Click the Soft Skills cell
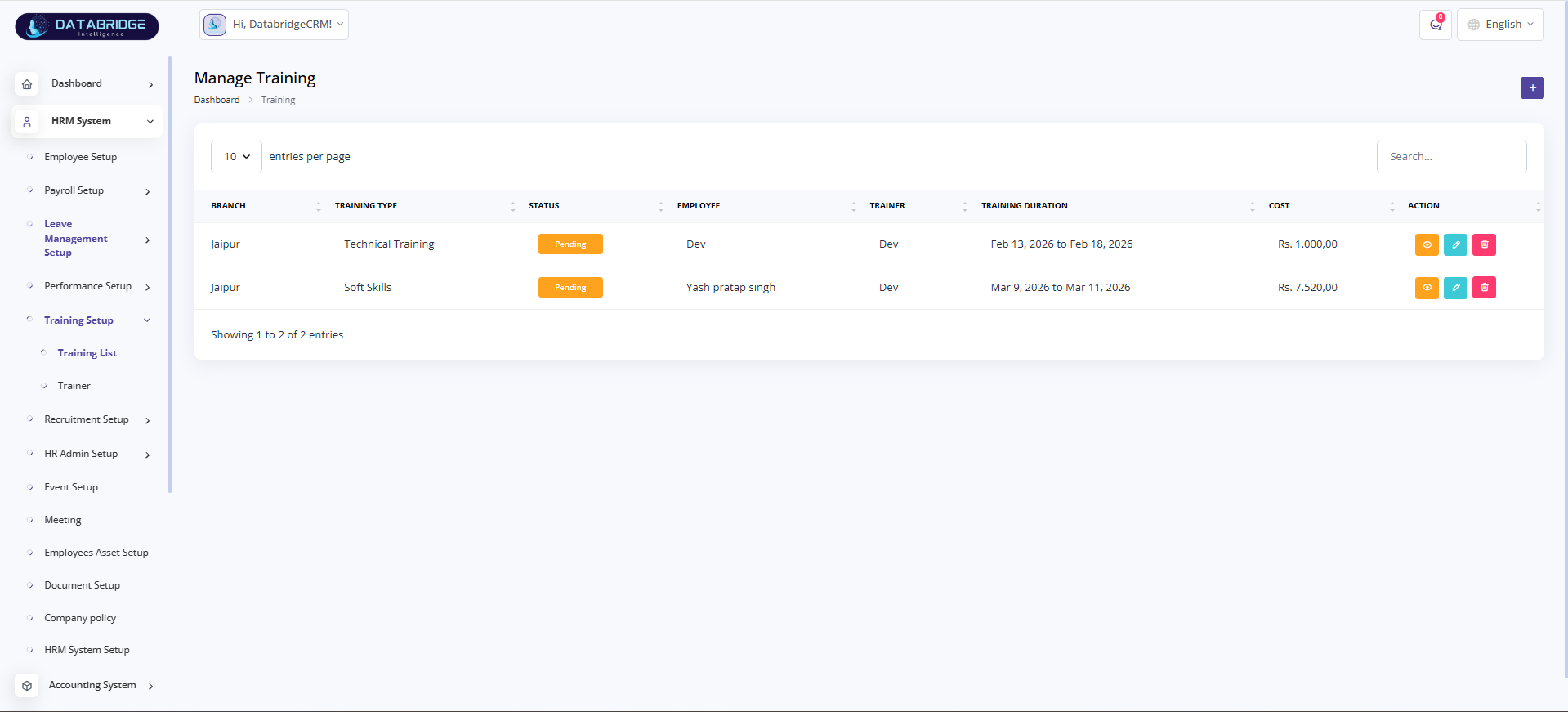Screen dimensions: 1568x712 click(x=368, y=288)
